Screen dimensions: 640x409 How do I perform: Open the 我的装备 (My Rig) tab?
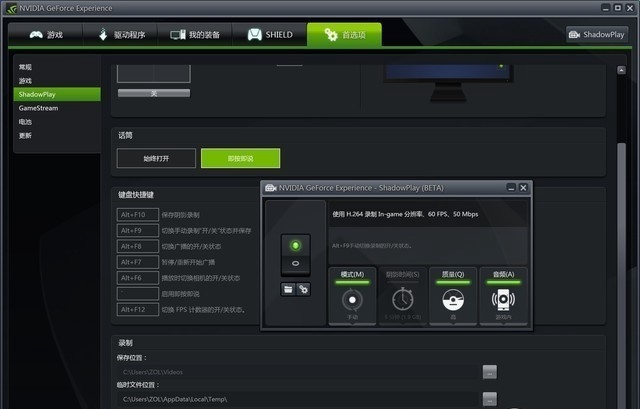pyautogui.click(x=195, y=35)
